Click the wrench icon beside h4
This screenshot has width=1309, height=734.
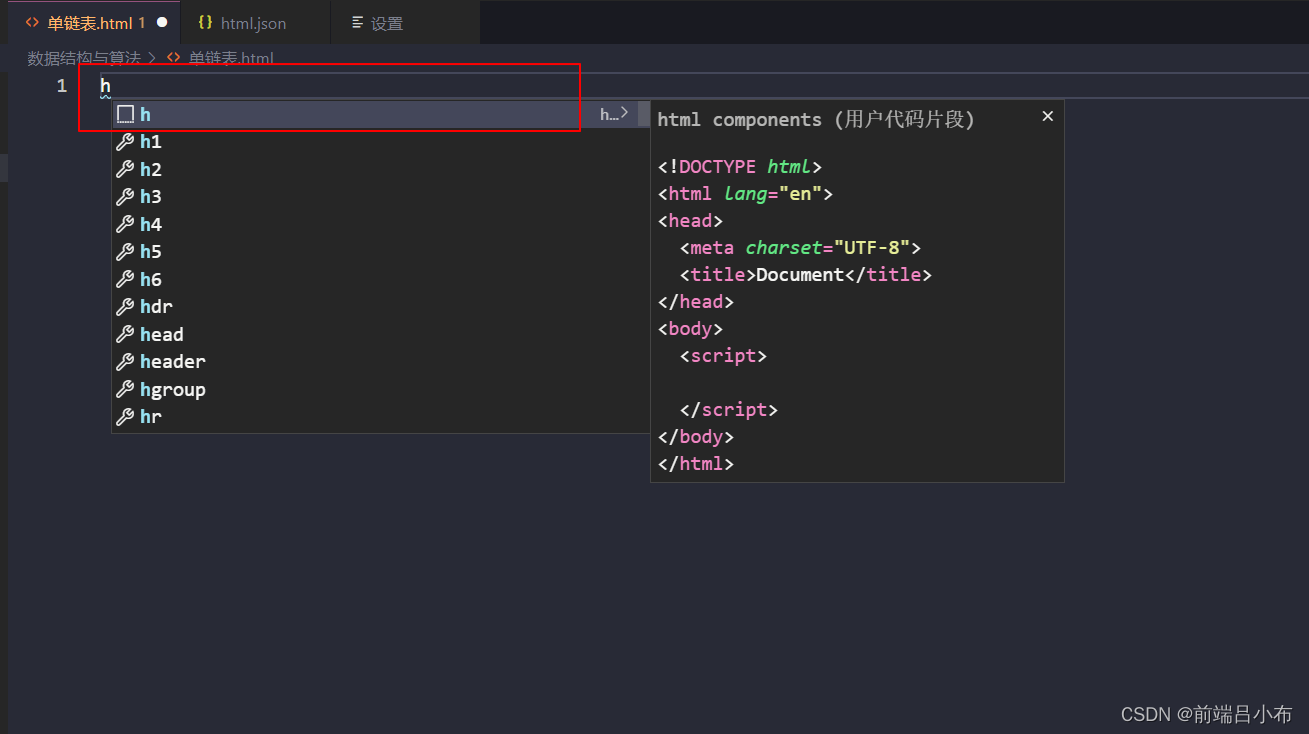pyautogui.click(x=125, y=224)
